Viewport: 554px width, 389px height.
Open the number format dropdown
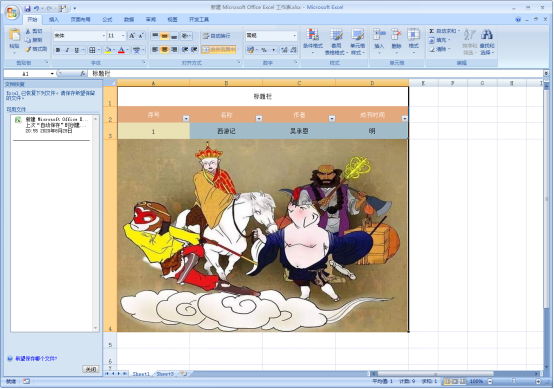(294, 36)
